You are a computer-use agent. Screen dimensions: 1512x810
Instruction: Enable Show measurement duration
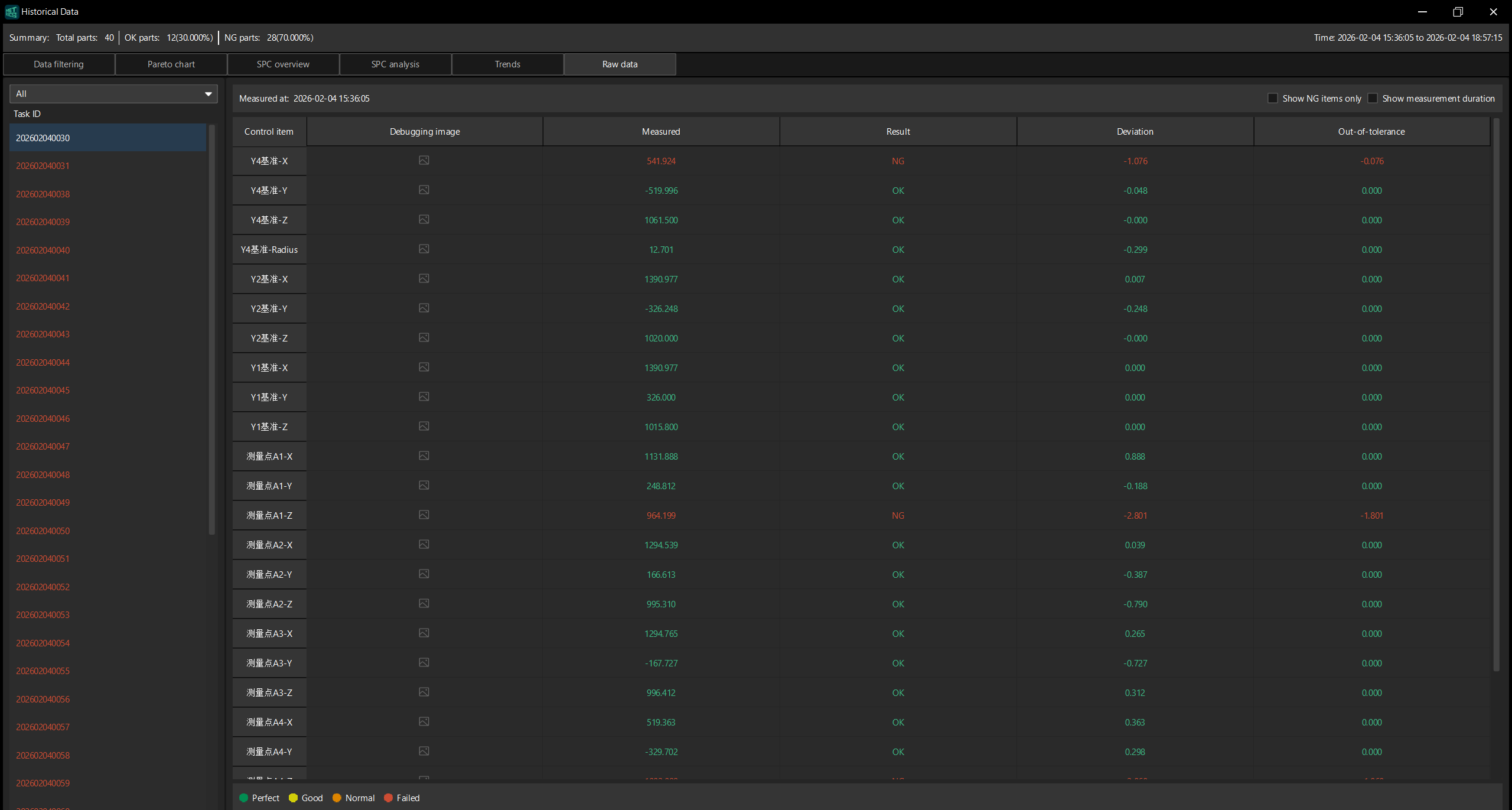tap(1373, 97)
